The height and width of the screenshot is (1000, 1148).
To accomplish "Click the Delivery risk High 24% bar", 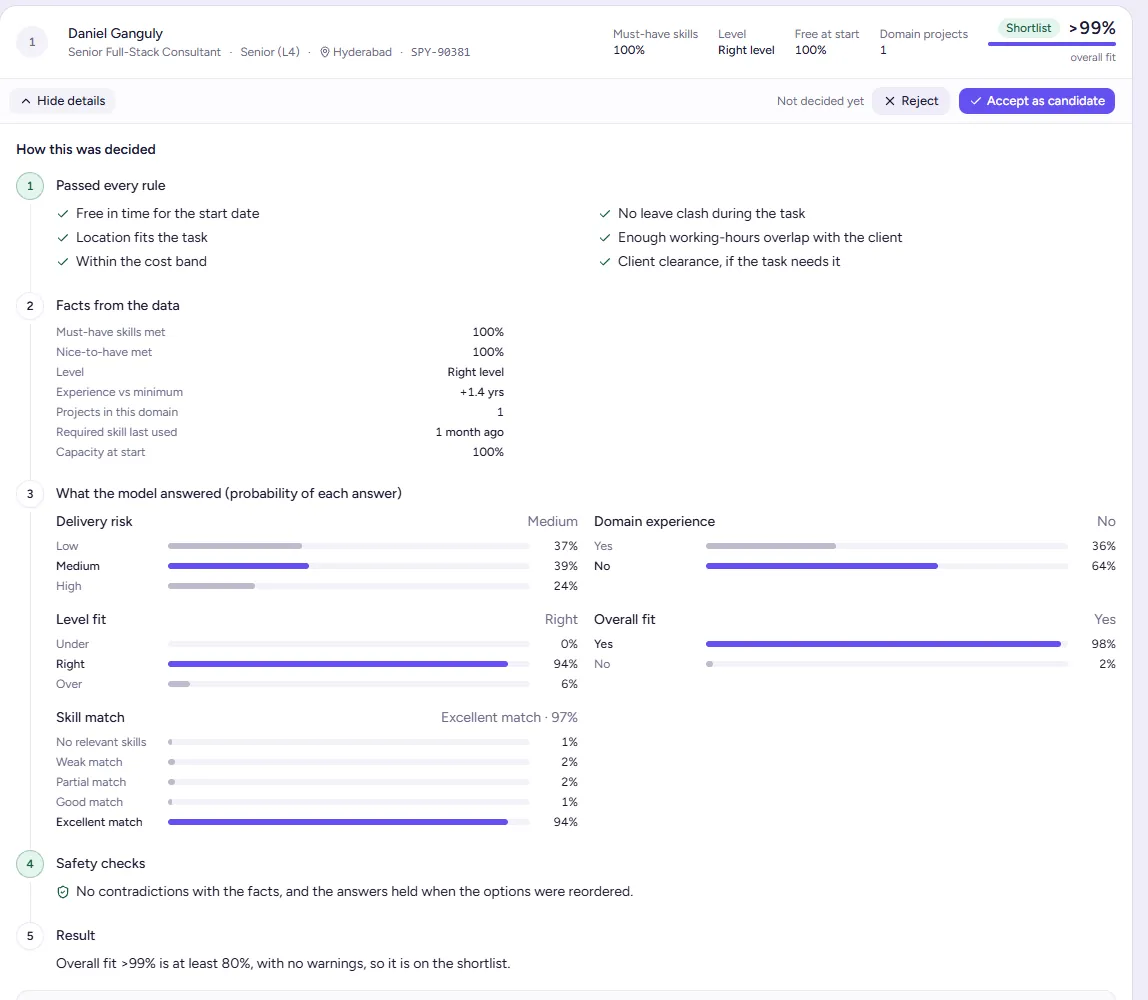I will tap(348, 586).
